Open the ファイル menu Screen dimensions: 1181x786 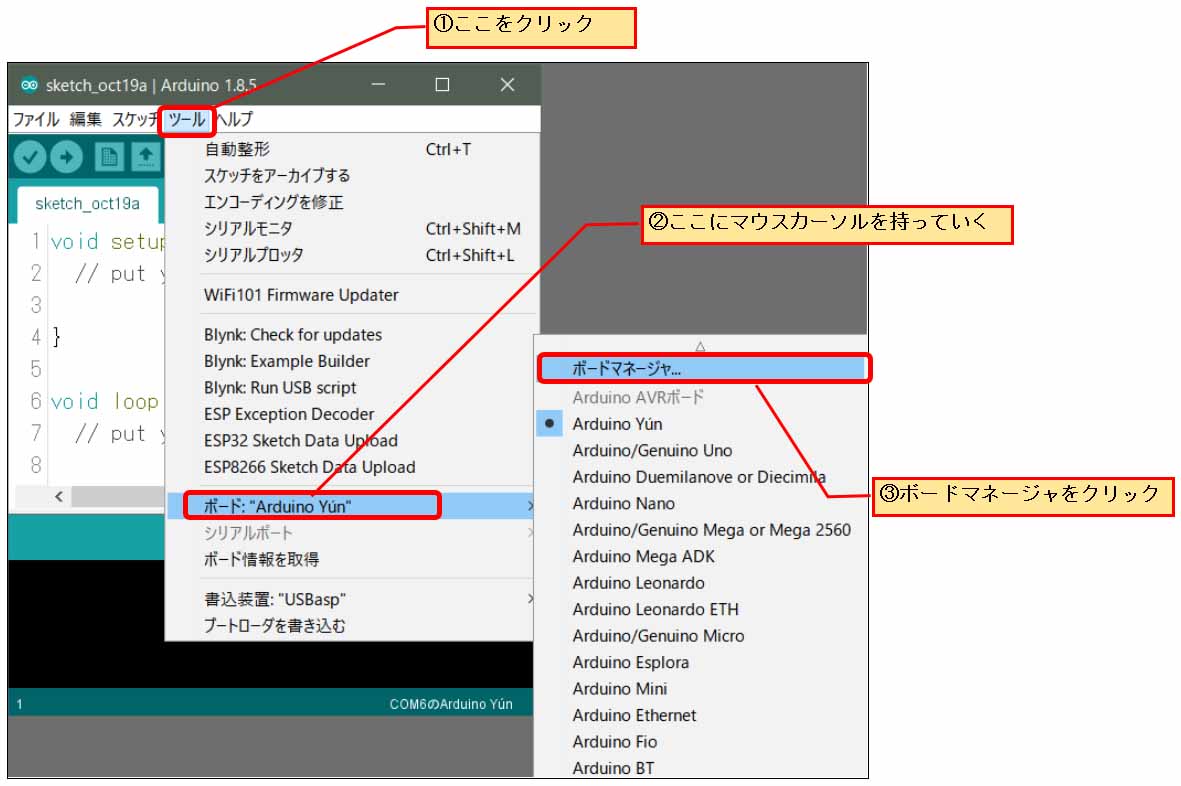pos(35,120)
